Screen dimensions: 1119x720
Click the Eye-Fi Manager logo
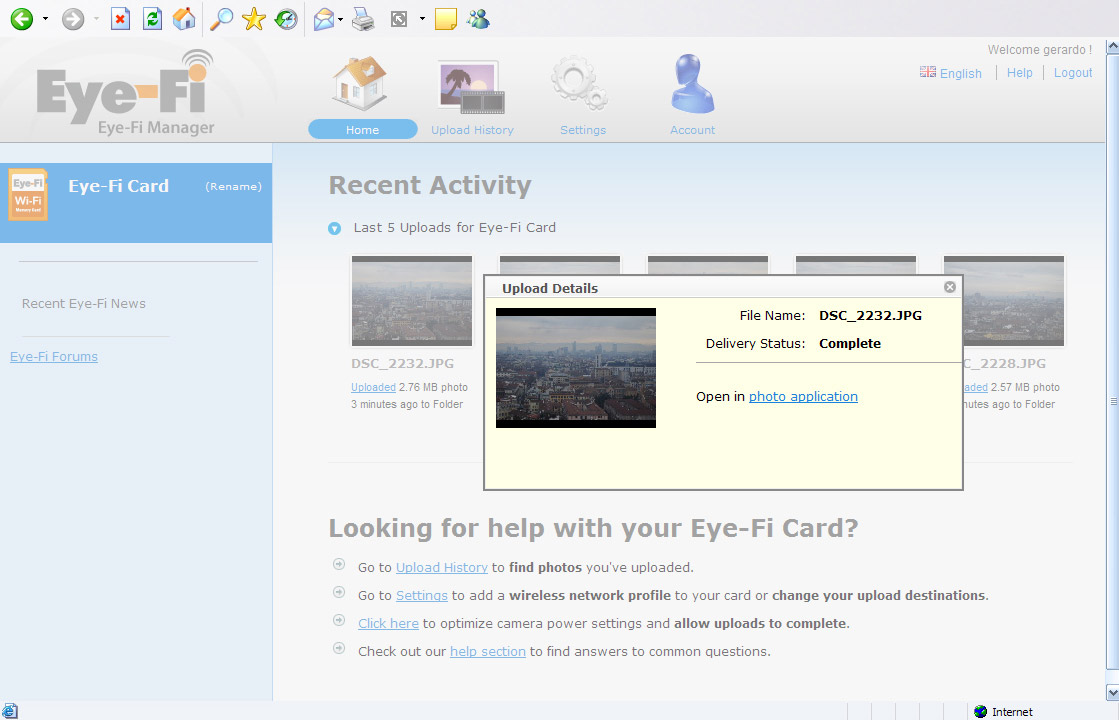tap(126, 93)
